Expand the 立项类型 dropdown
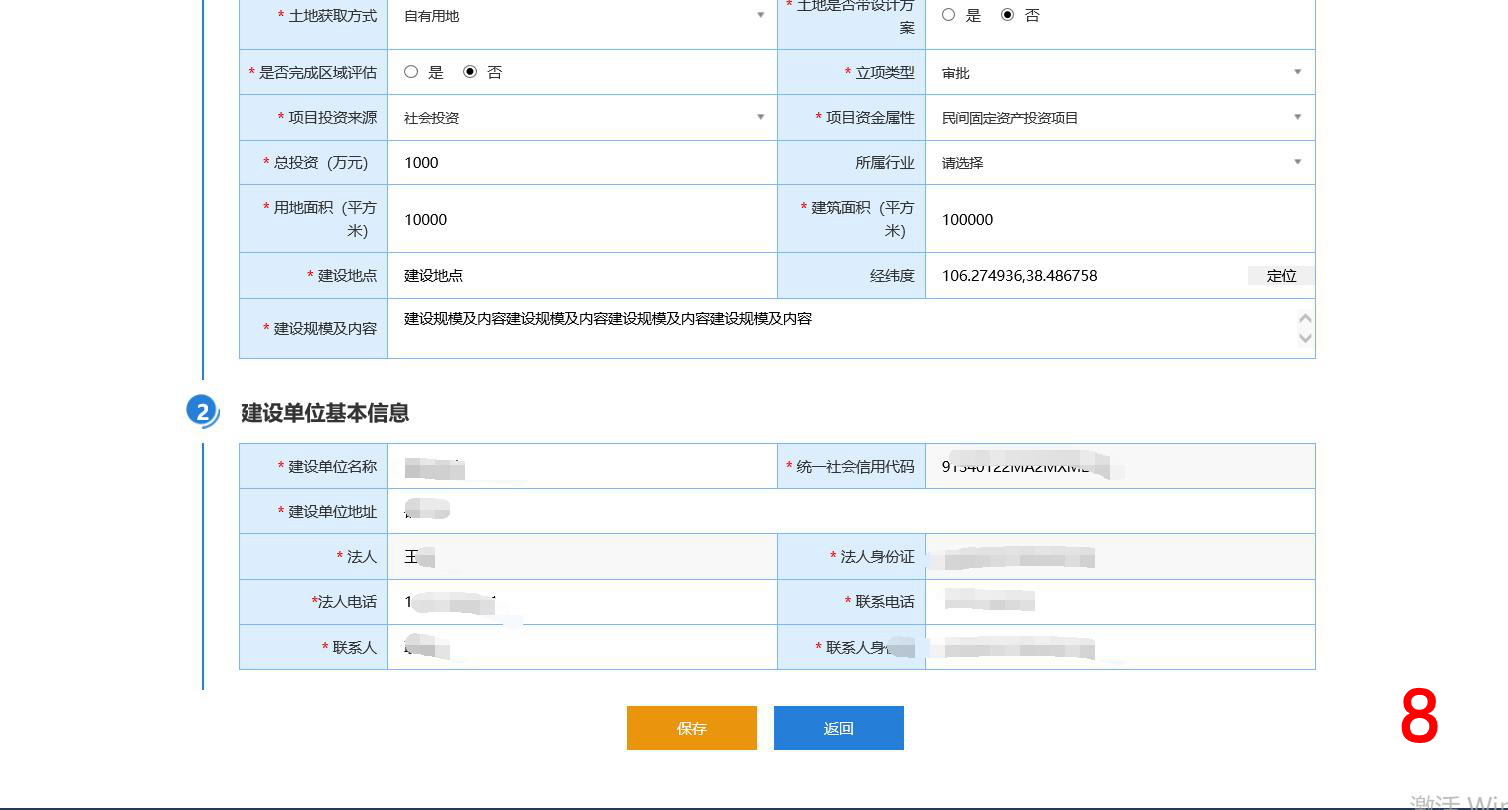 1120,73
